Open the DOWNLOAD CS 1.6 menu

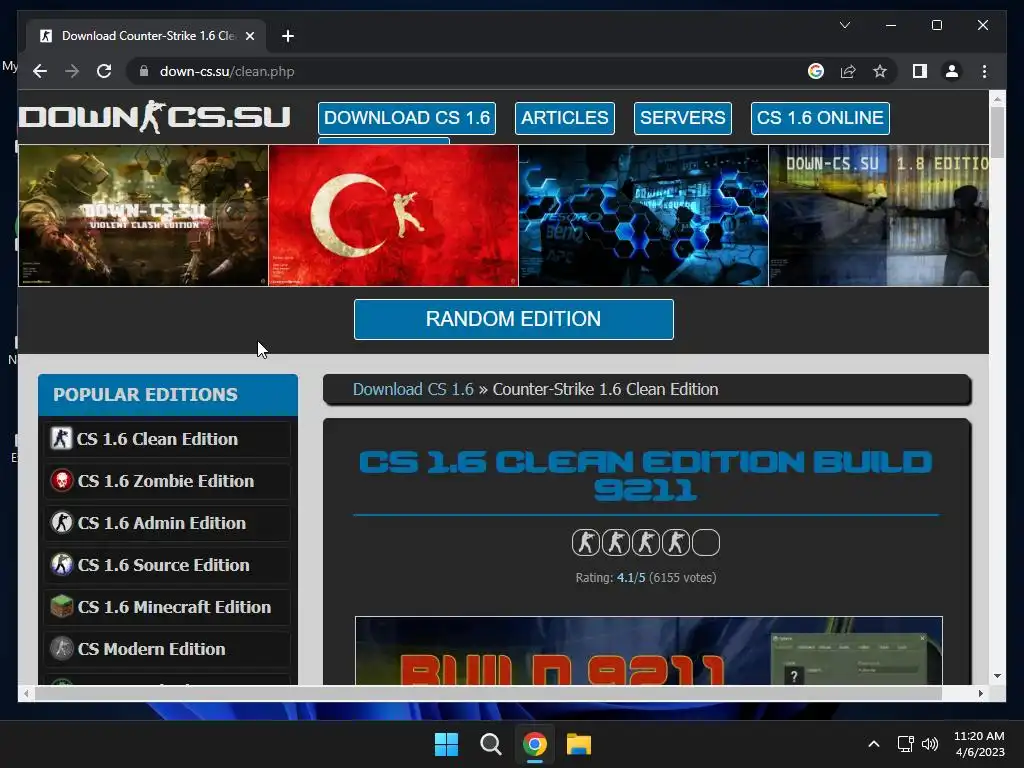point(407,118)
